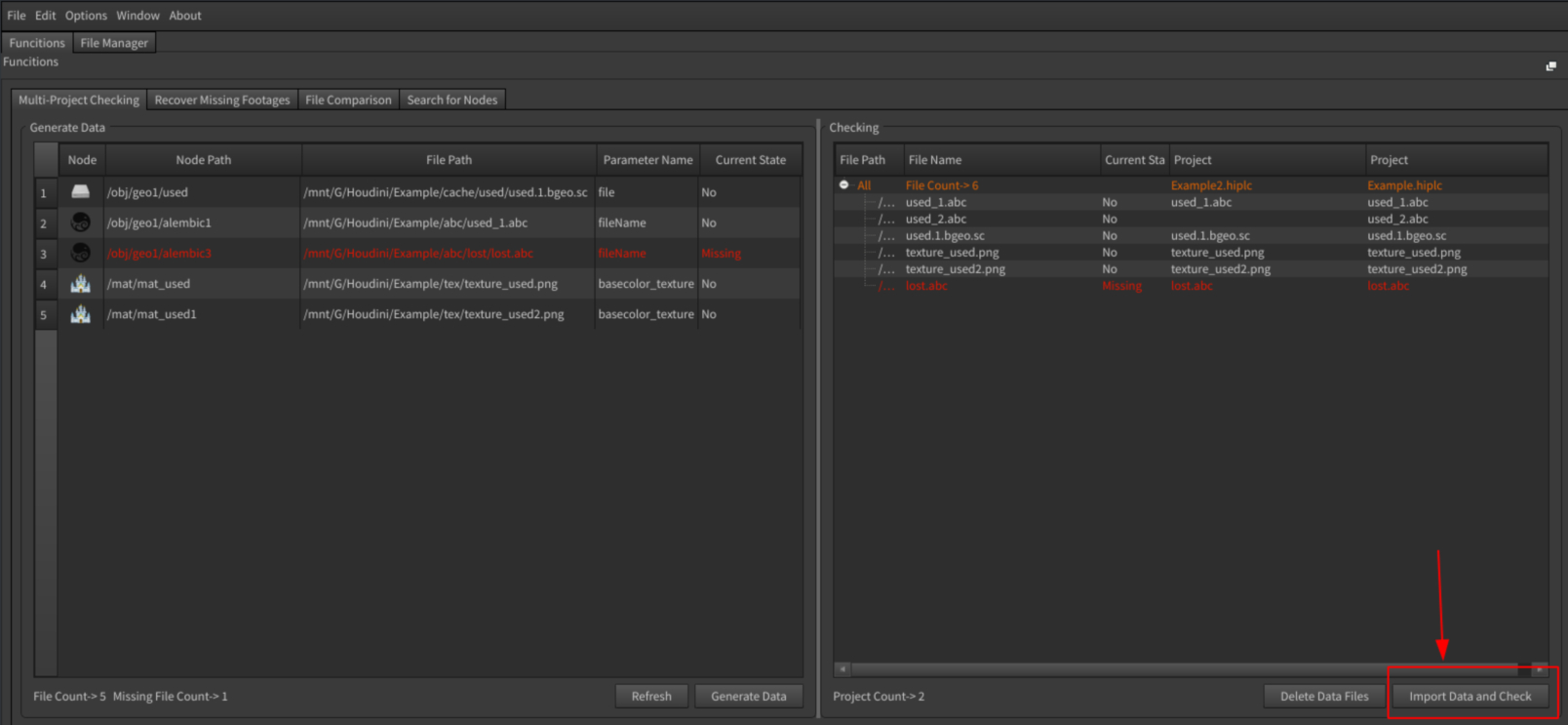This screenshot has height=725, width=1568.
Task: Select texture_used.png row in Checking tree
Action: pos(1191,252)
